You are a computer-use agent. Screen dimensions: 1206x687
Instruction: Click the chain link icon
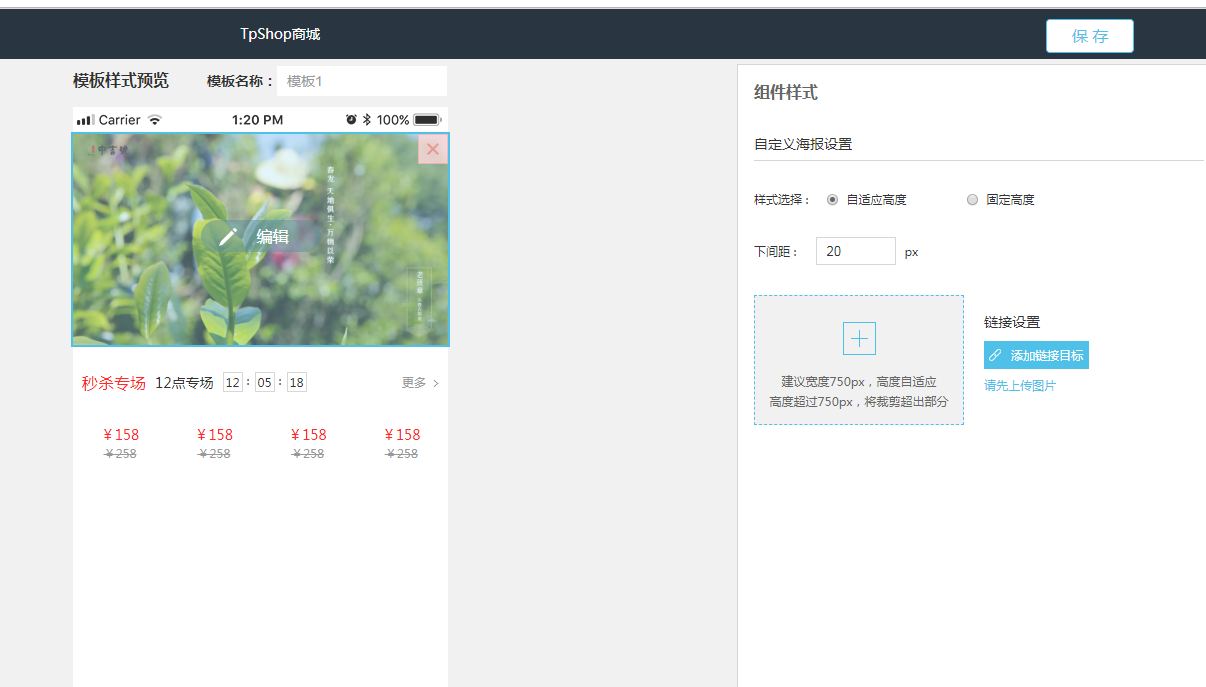[996, 356]
